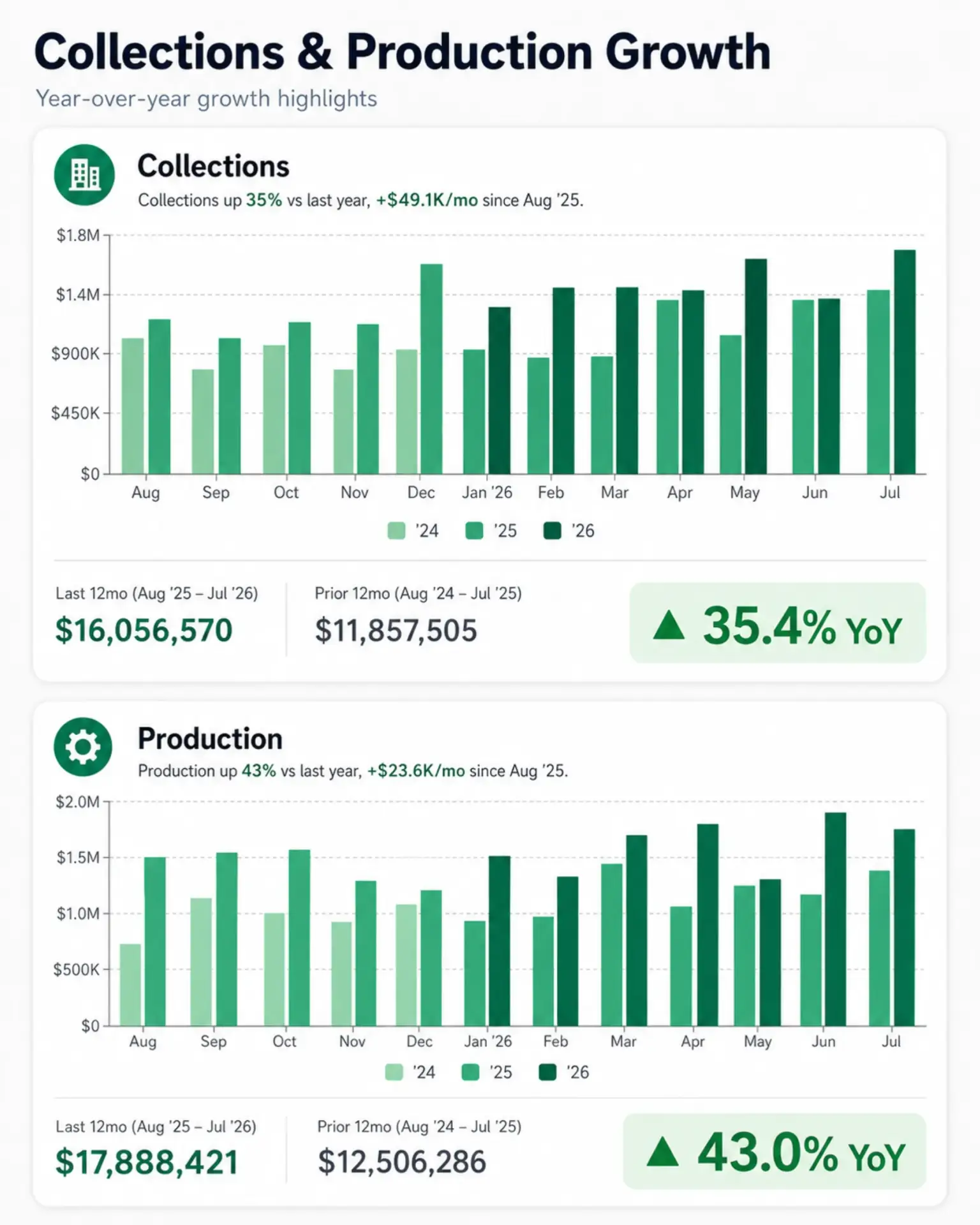Click the Production gear icon
Image resolution: width=980 pixels, height=1225 pixels.
coord(83,746)
